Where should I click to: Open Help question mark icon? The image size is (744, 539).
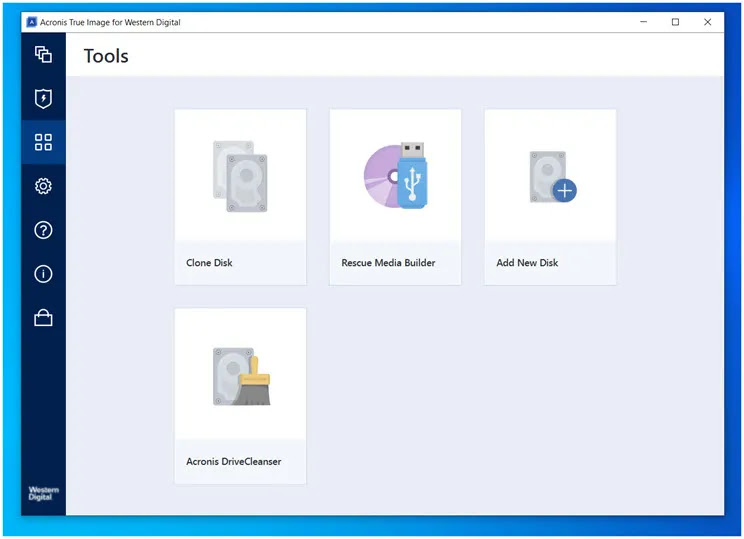click(x=43, y=230)
